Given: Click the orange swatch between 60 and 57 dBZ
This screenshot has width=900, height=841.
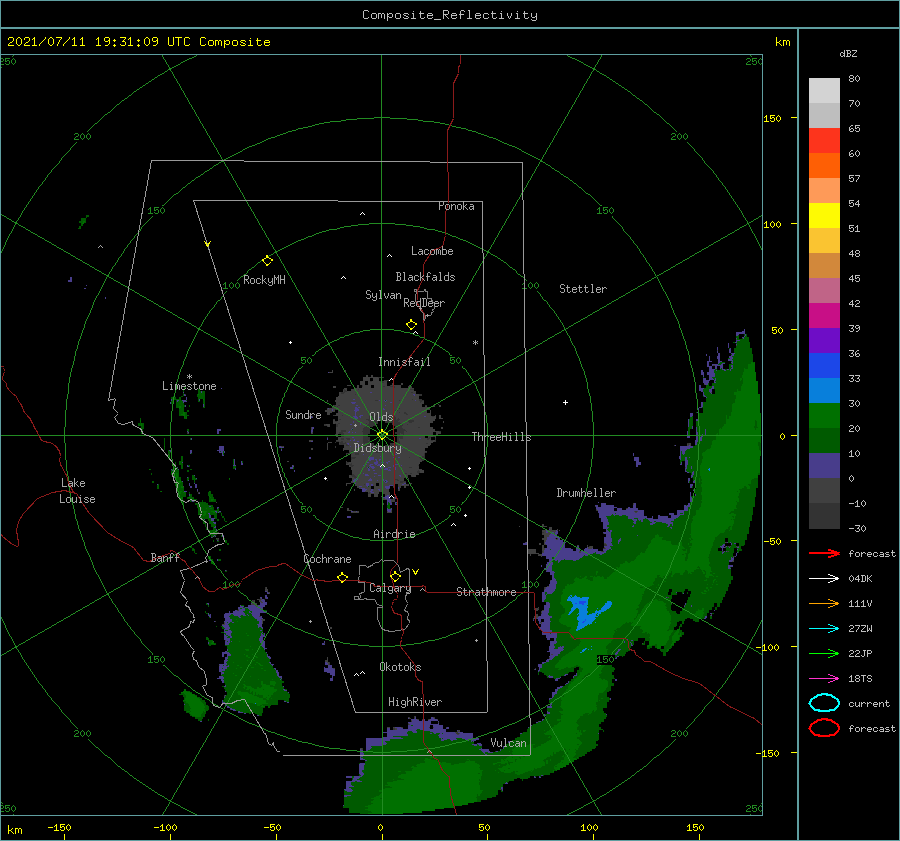Looking at the screenshot, I should pos(824,166).
